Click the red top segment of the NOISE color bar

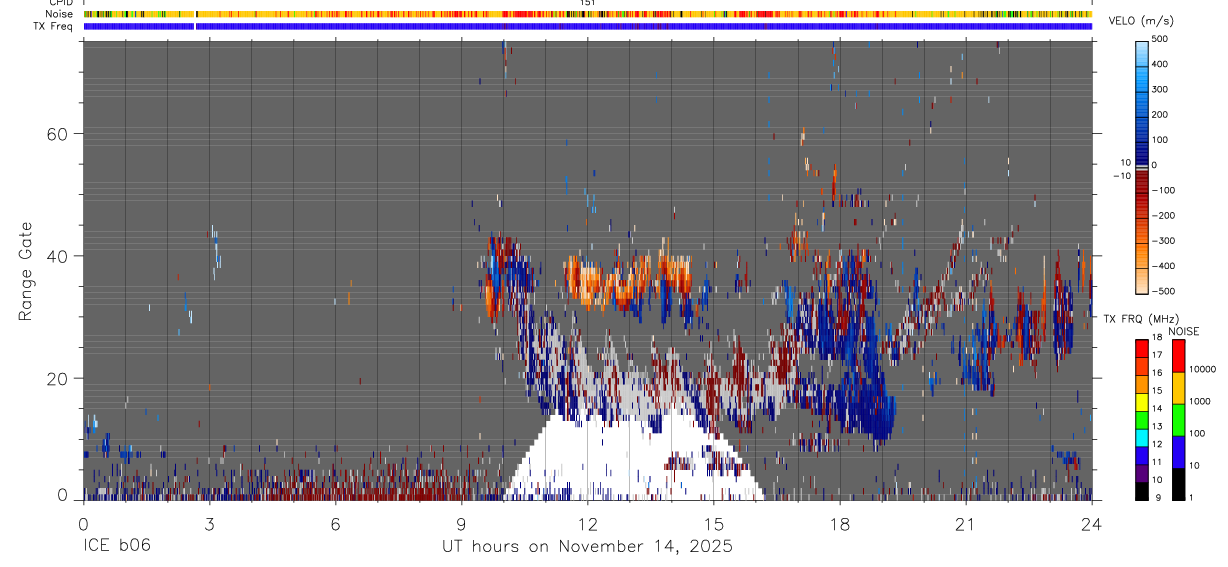1178,356
